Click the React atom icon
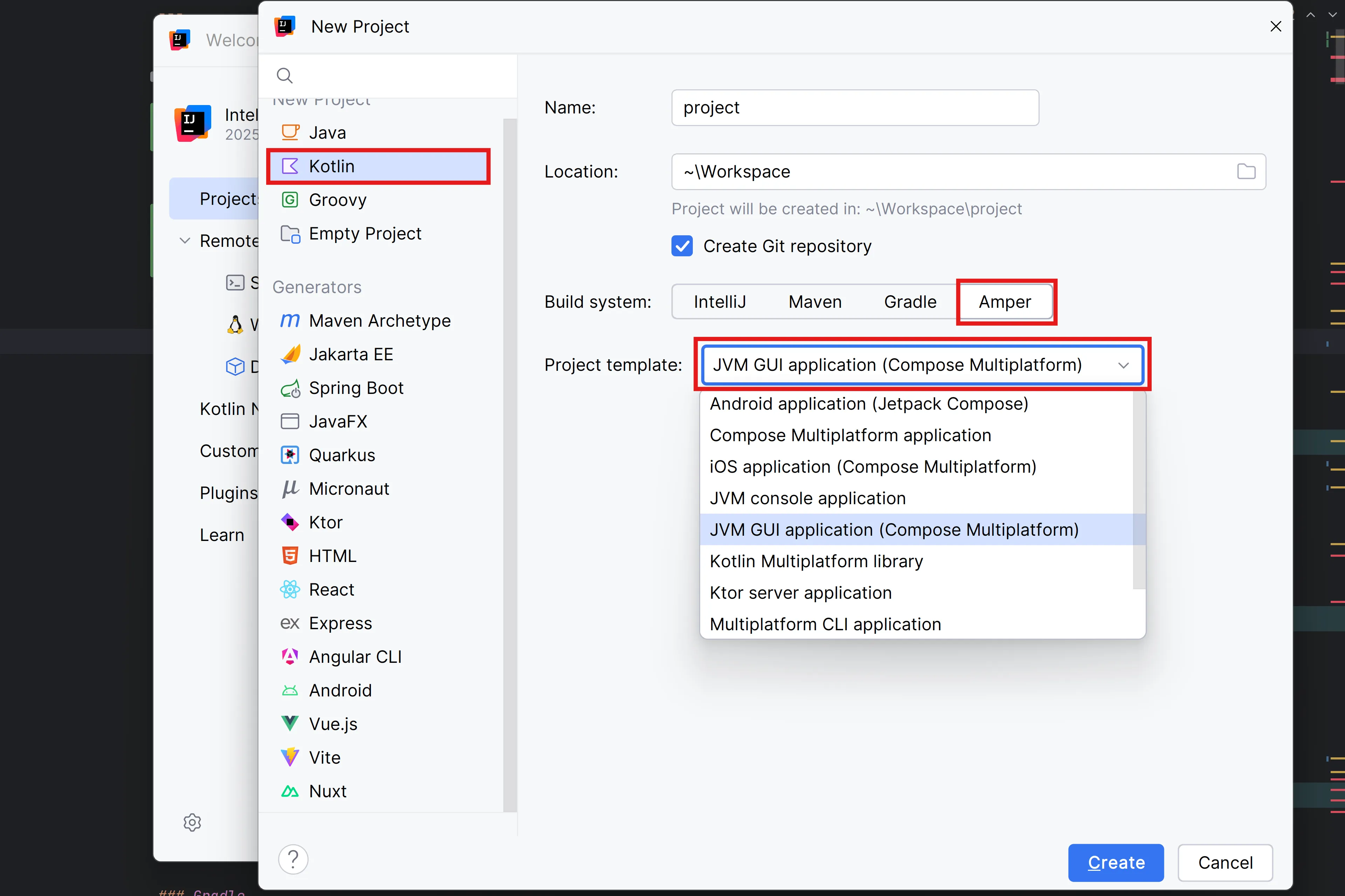The image size is (1345, 896). pyautogui.click(x=290, y=590)
